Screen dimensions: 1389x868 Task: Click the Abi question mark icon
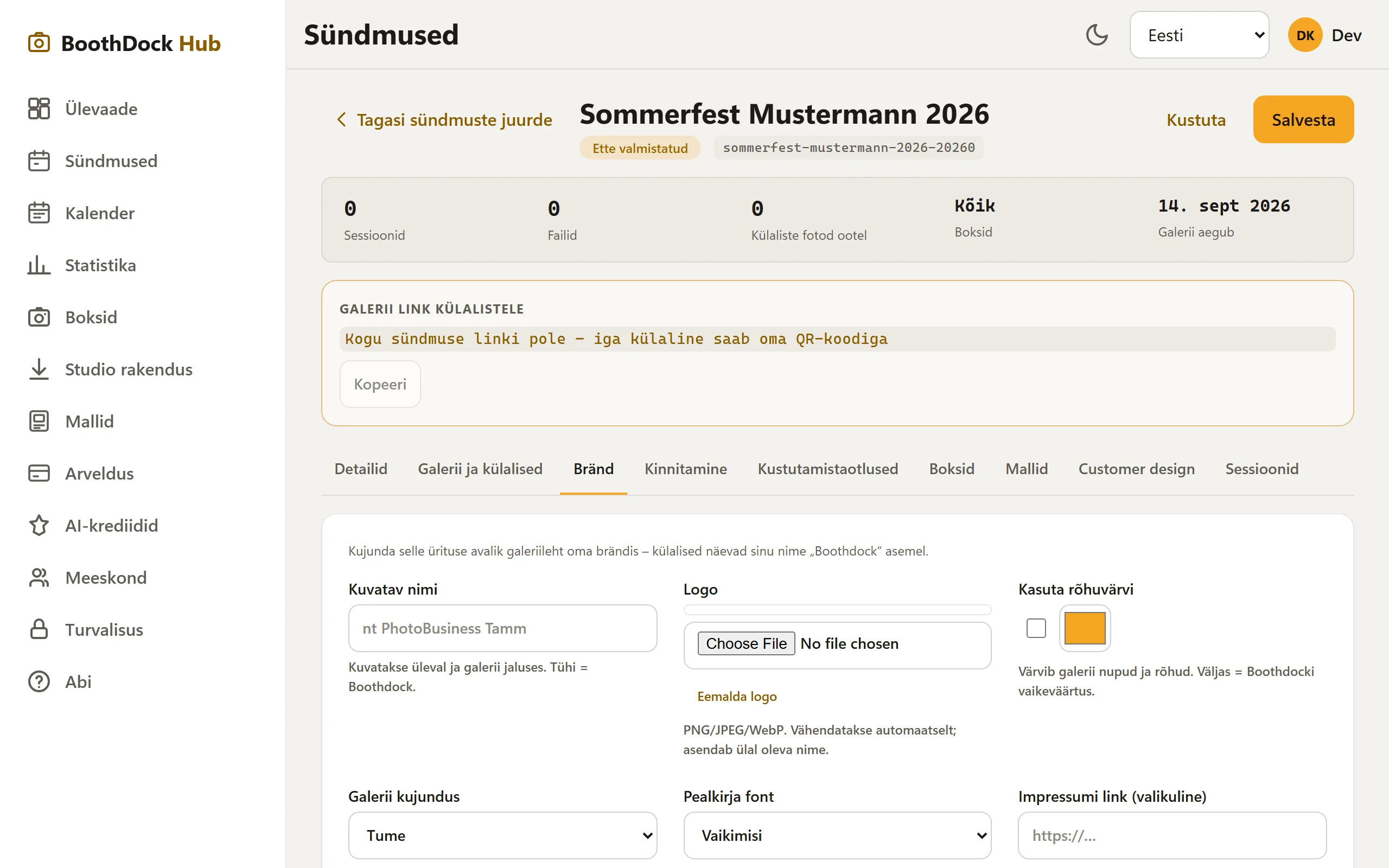coord(39,681)
